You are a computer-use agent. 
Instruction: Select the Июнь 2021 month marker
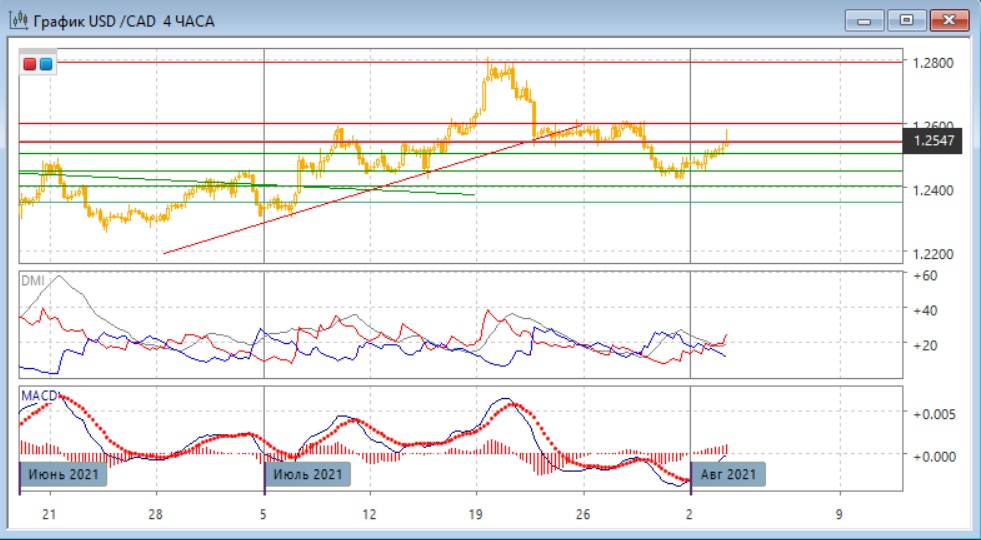63,474
